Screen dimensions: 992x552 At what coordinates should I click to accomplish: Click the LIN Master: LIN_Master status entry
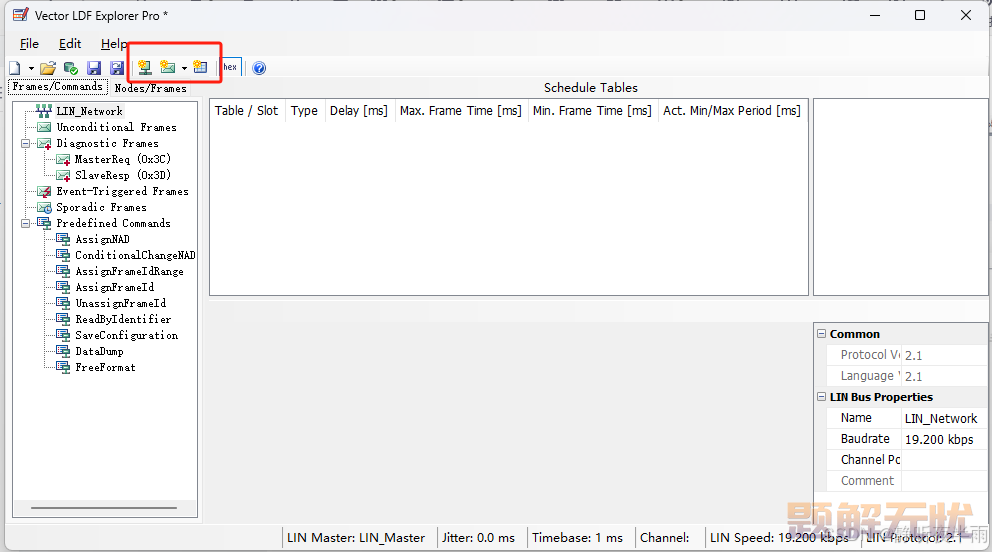pos(356,537)
